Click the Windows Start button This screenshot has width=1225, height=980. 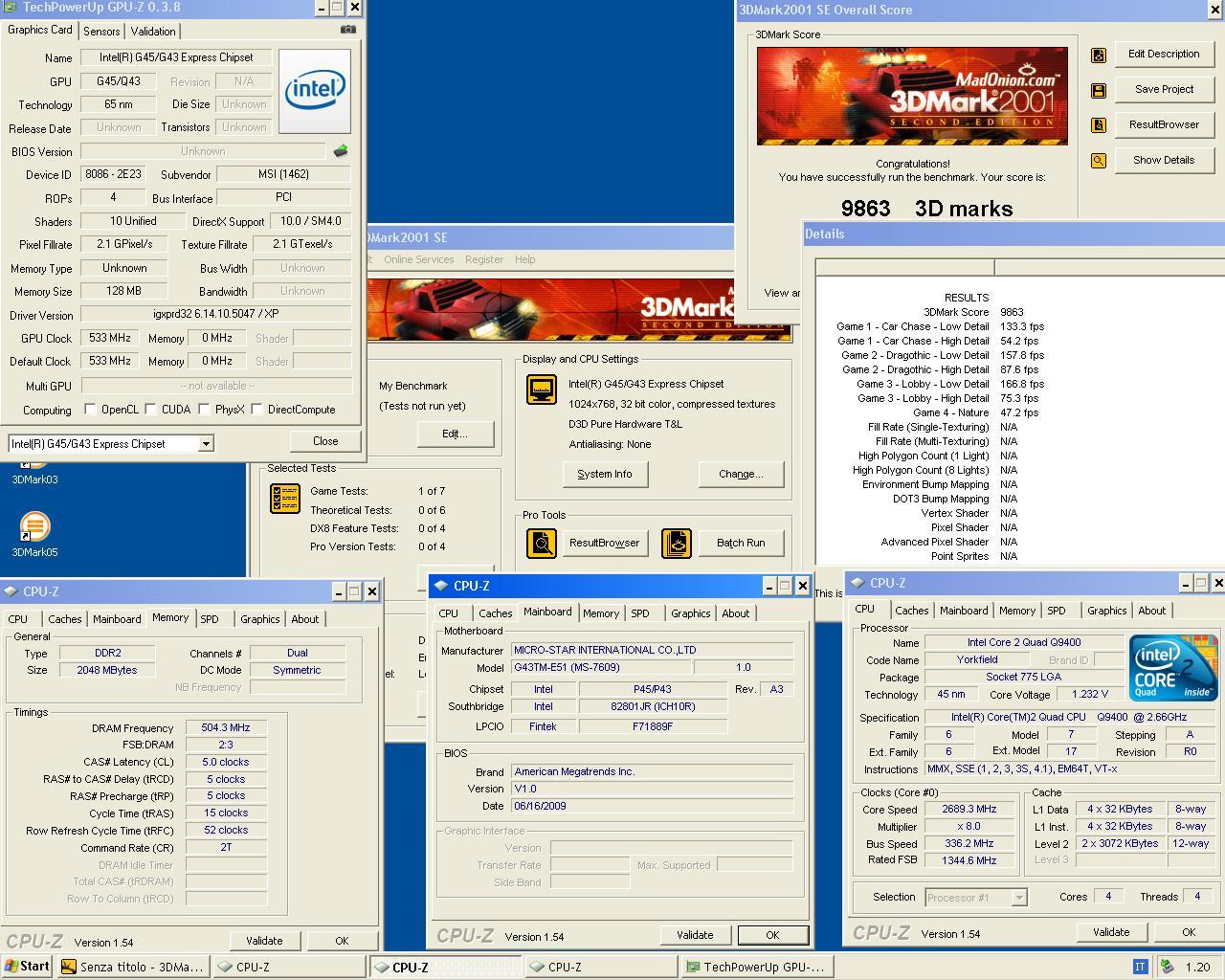pos(26,967)
